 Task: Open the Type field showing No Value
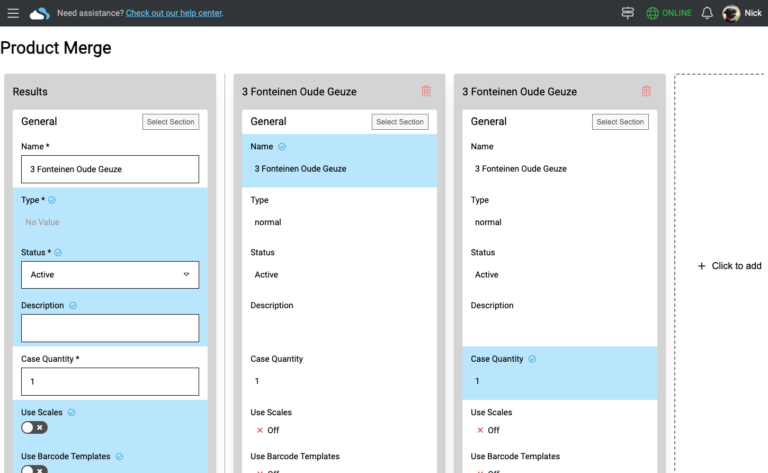pyautogui.click(x=110, y=222)
